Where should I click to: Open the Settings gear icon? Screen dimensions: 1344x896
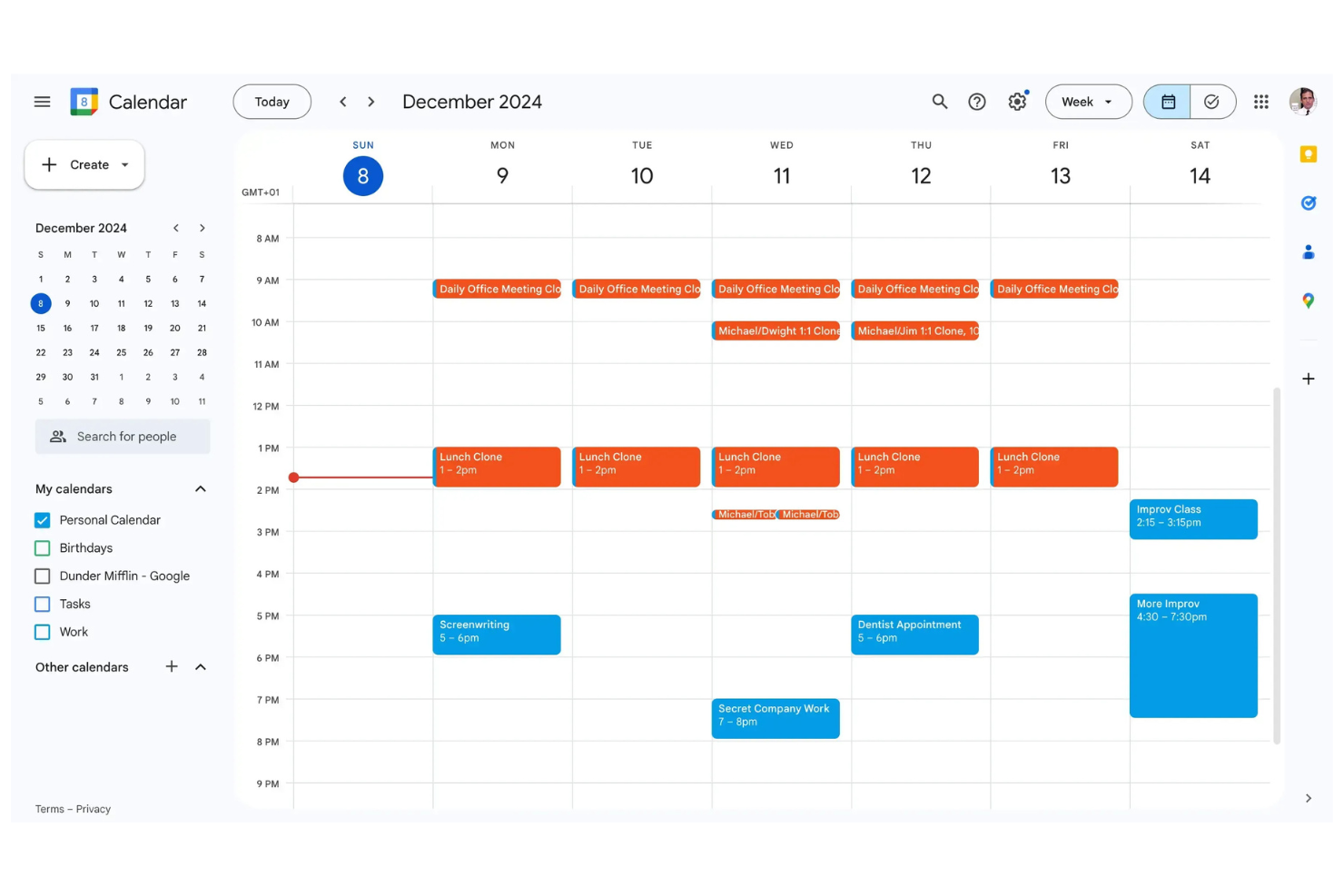(x=1017, y=102)
